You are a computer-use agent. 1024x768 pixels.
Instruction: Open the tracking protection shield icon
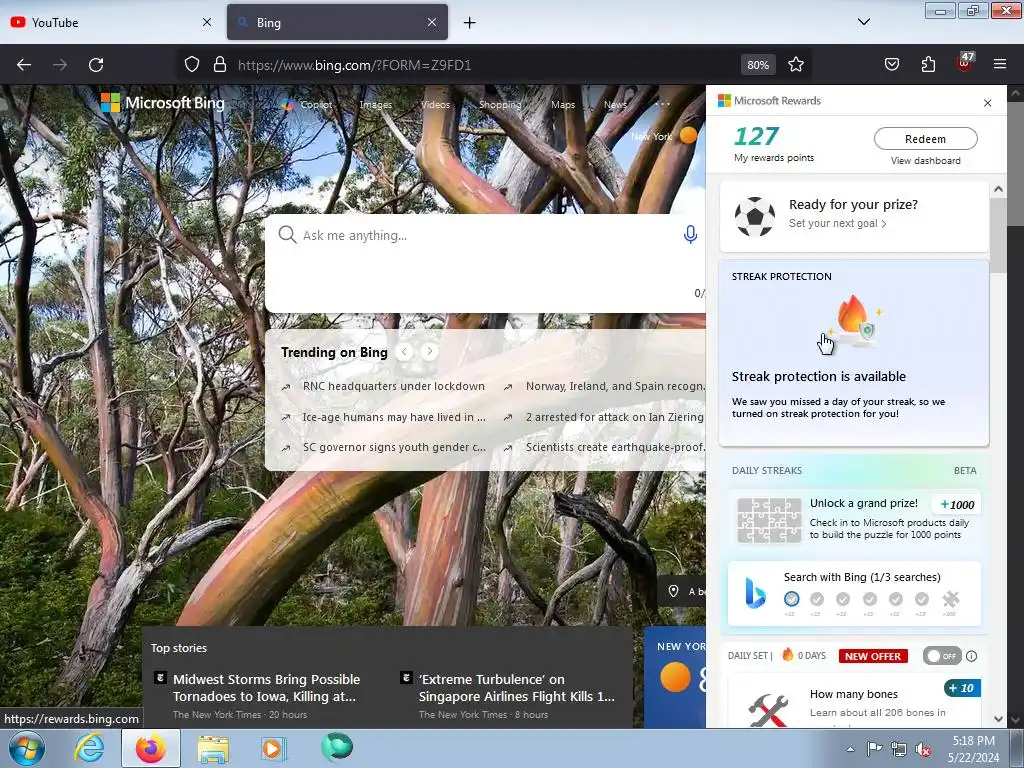191,64
